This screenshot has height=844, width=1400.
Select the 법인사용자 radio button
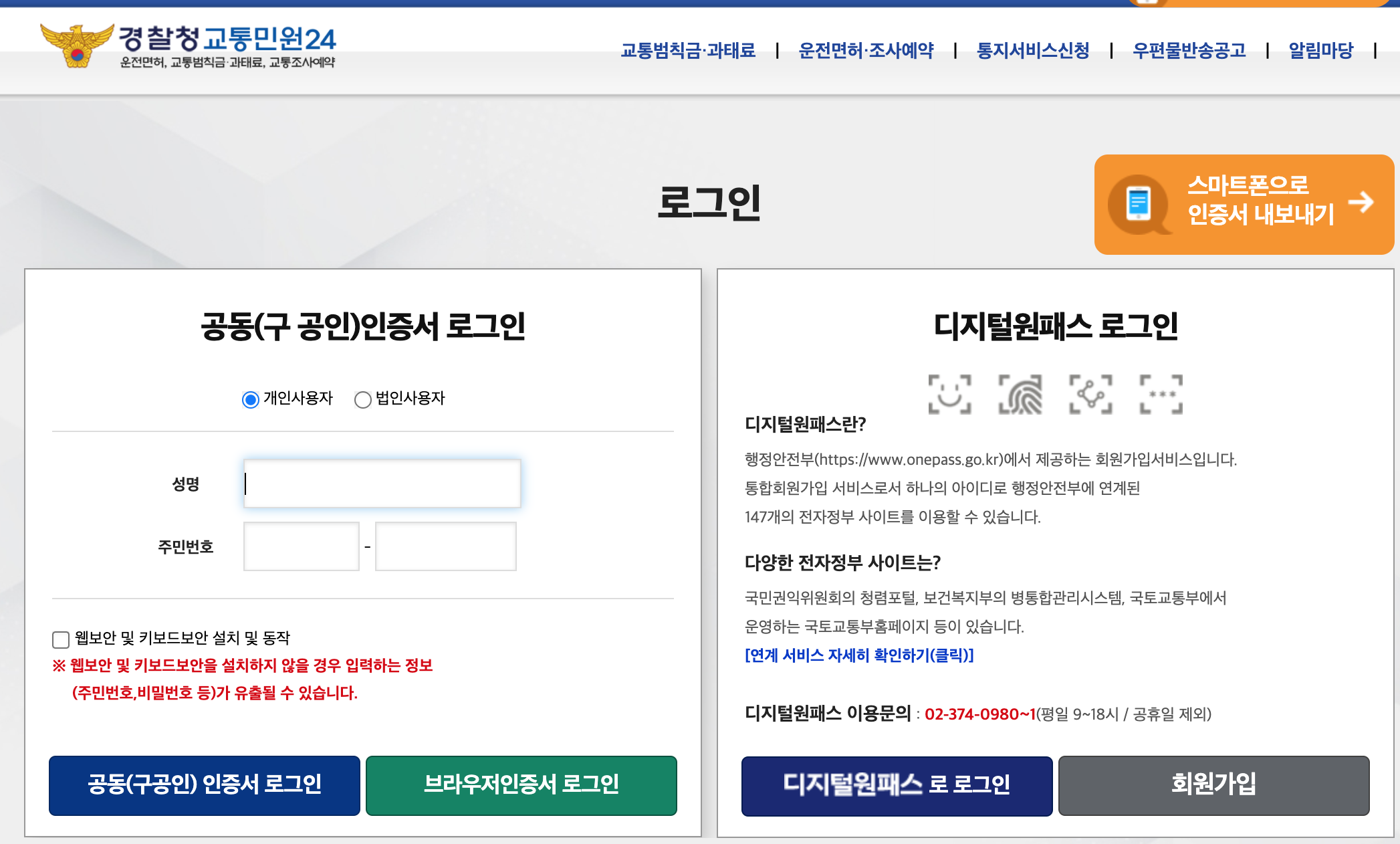(363, 400)
